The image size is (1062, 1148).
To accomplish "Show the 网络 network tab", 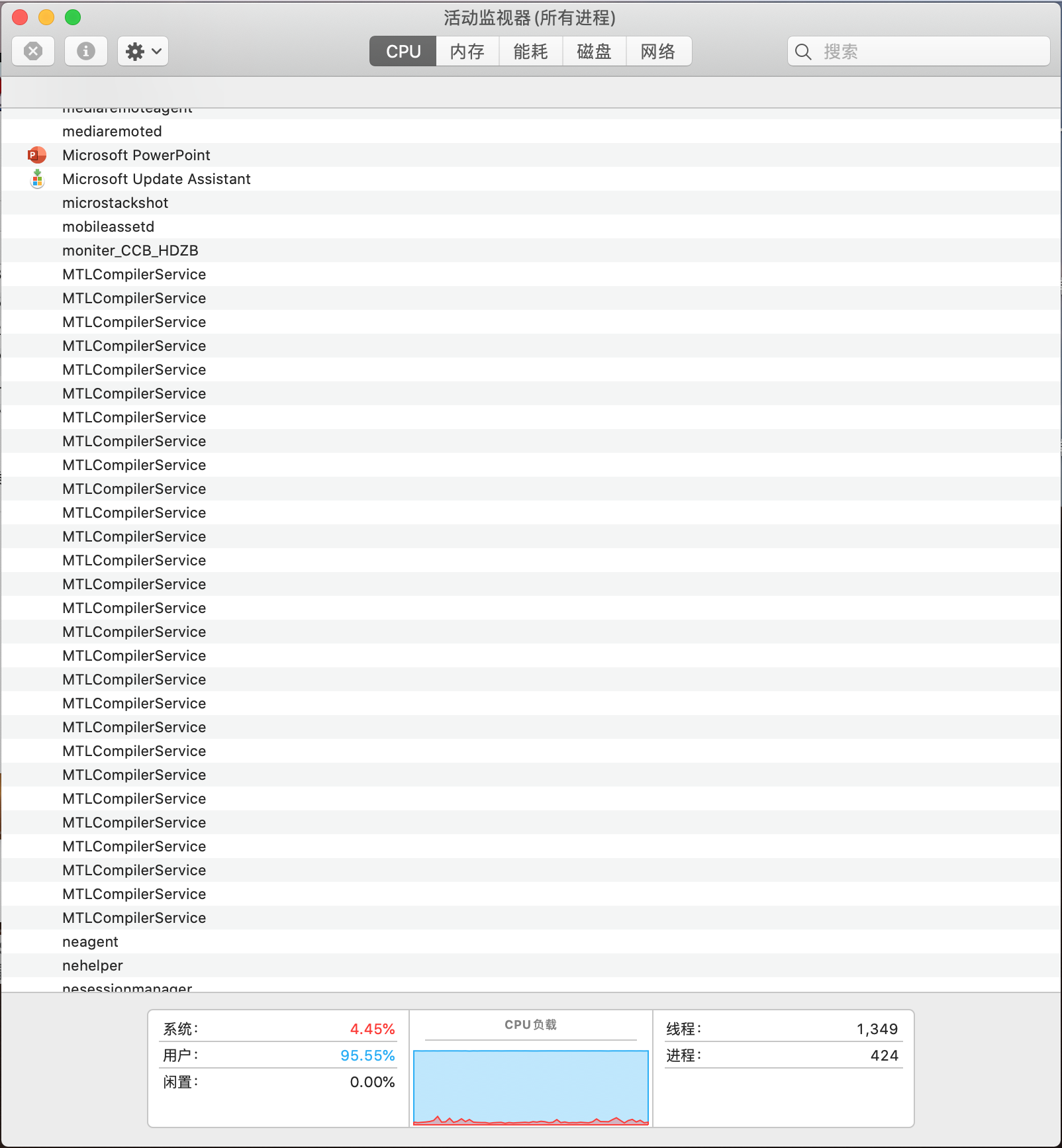I will (658, 52).
